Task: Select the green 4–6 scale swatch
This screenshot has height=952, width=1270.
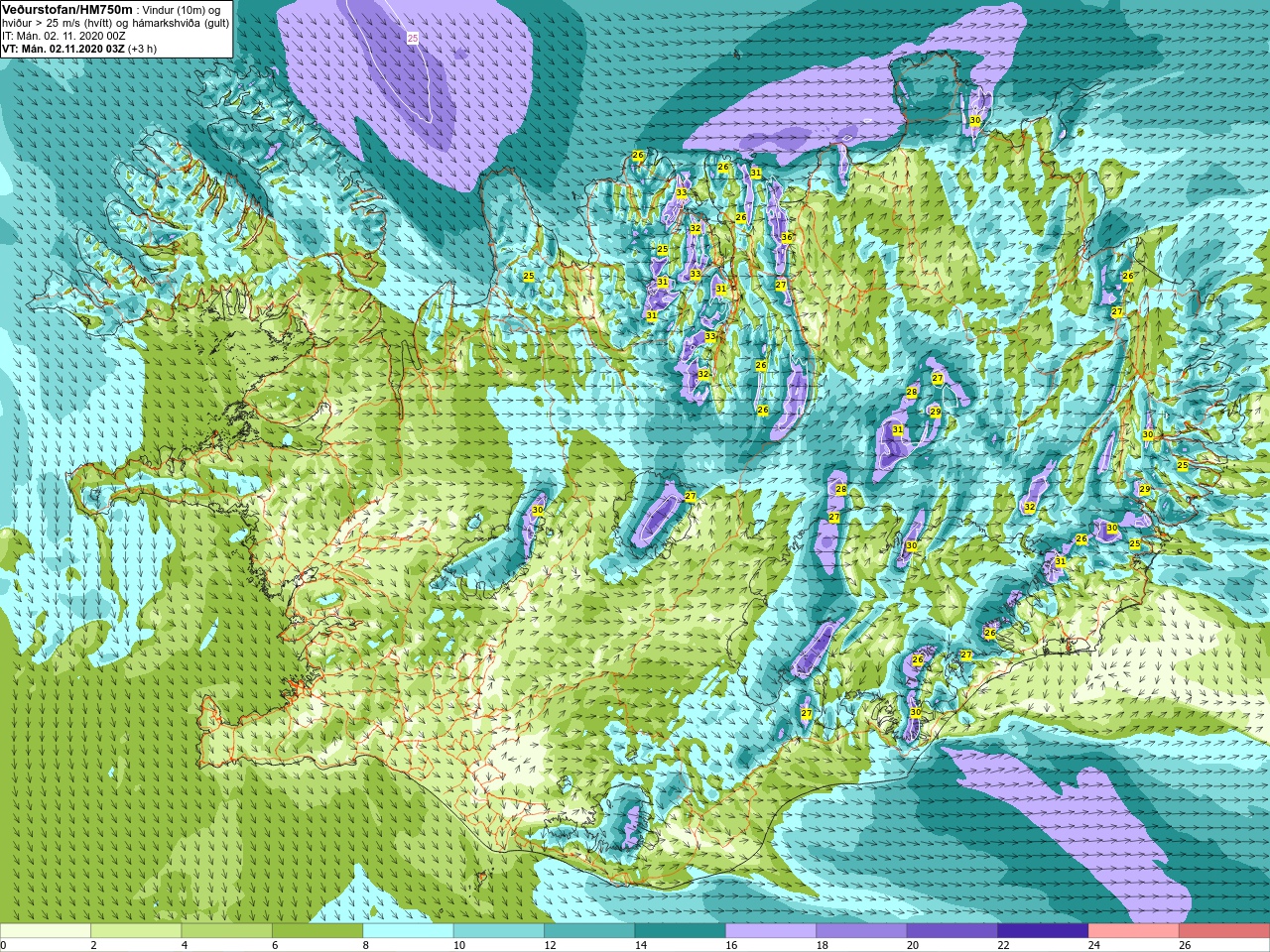Action: pyautogui.click(x=227, y=931)
